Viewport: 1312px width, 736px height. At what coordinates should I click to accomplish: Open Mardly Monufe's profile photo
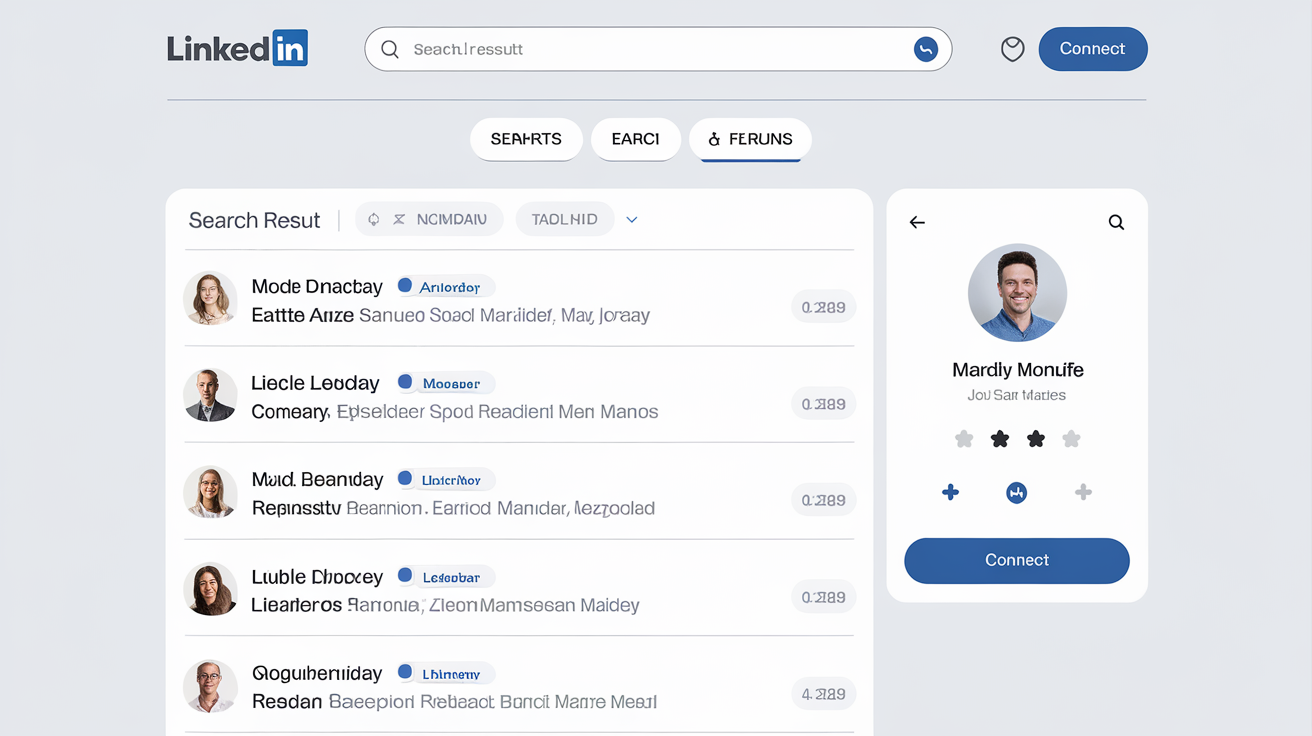(1017, 293)
